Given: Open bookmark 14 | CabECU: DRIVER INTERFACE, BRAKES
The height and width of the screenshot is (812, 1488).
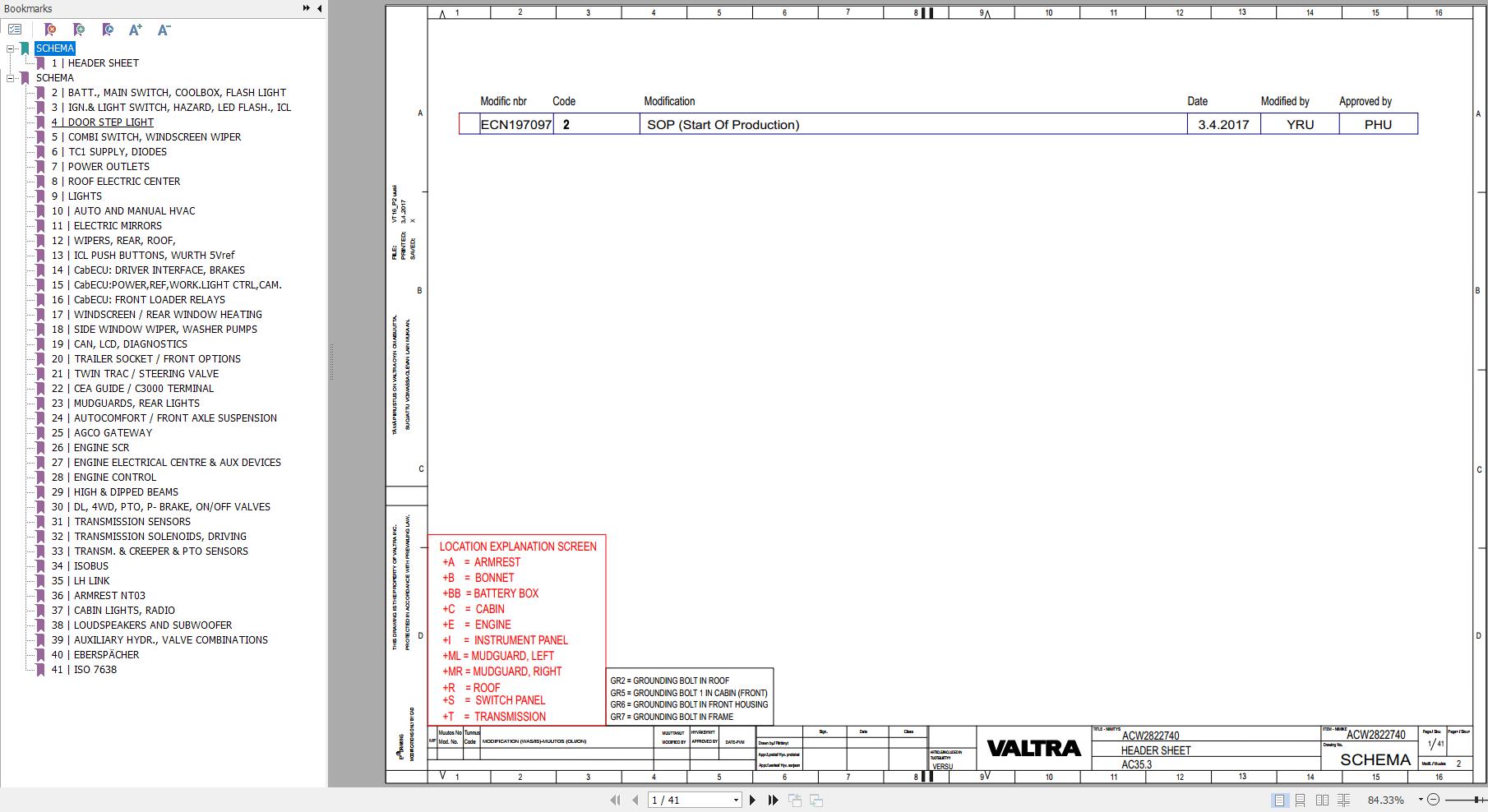Looking at the screenshot, I should 148,270.
